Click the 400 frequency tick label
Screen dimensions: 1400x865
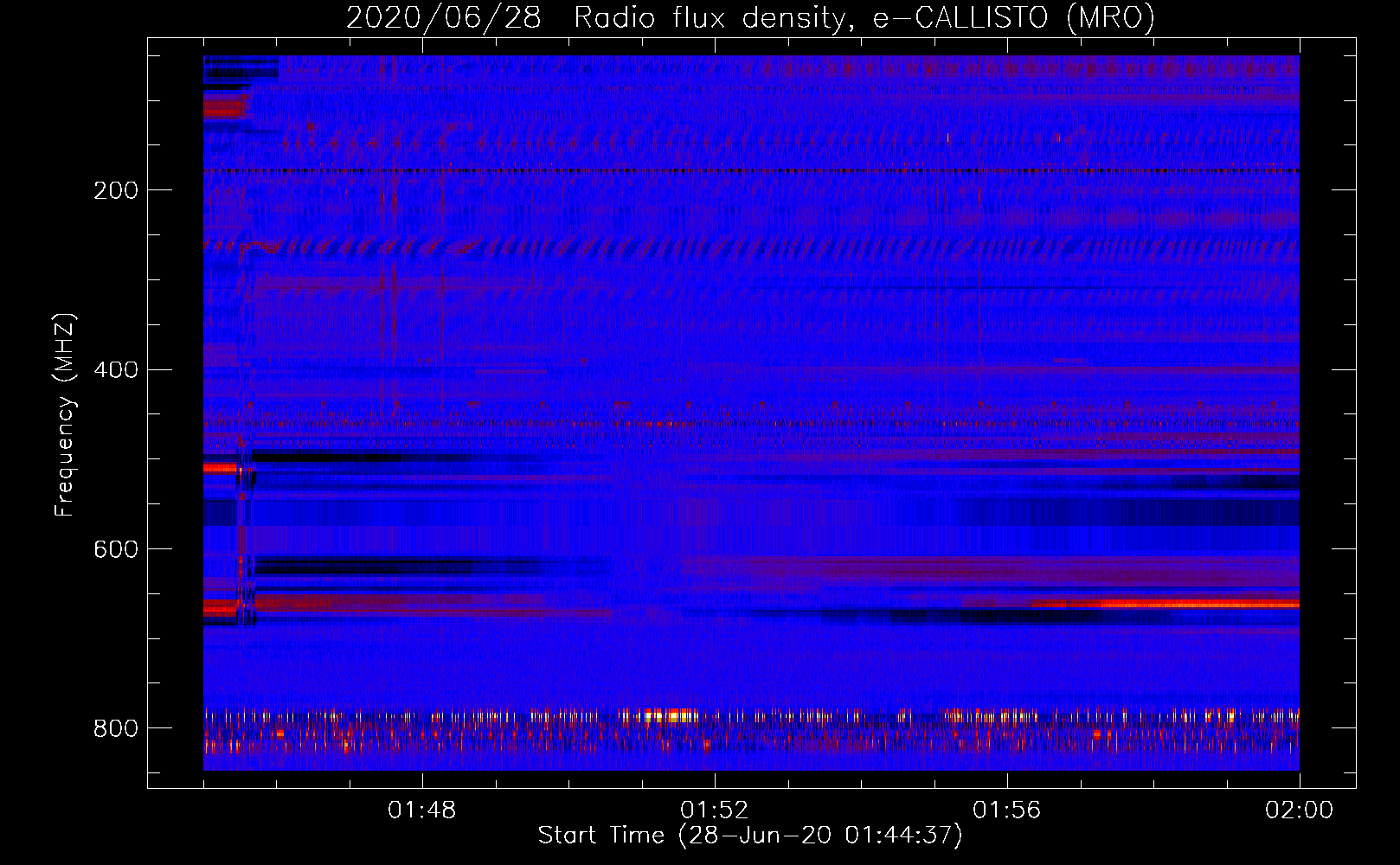tap(116, 370)
